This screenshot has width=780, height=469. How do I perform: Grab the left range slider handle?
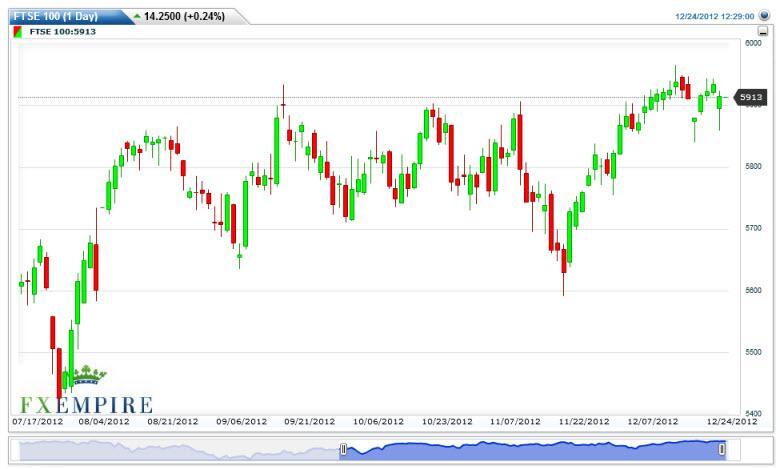[343, 450]
